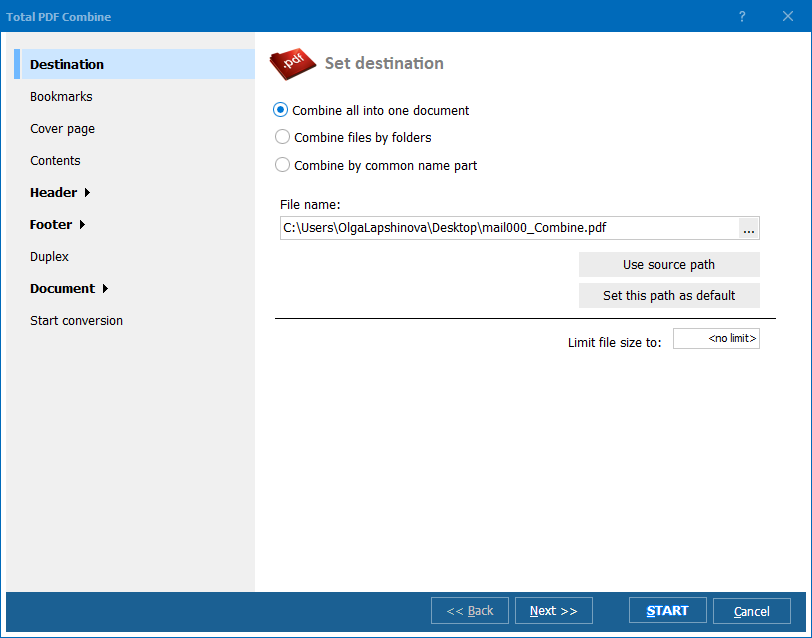The height and width of the screenshot is (638, 812).
Task: Open the Bookmarks settings page
Action: [61, 97]
